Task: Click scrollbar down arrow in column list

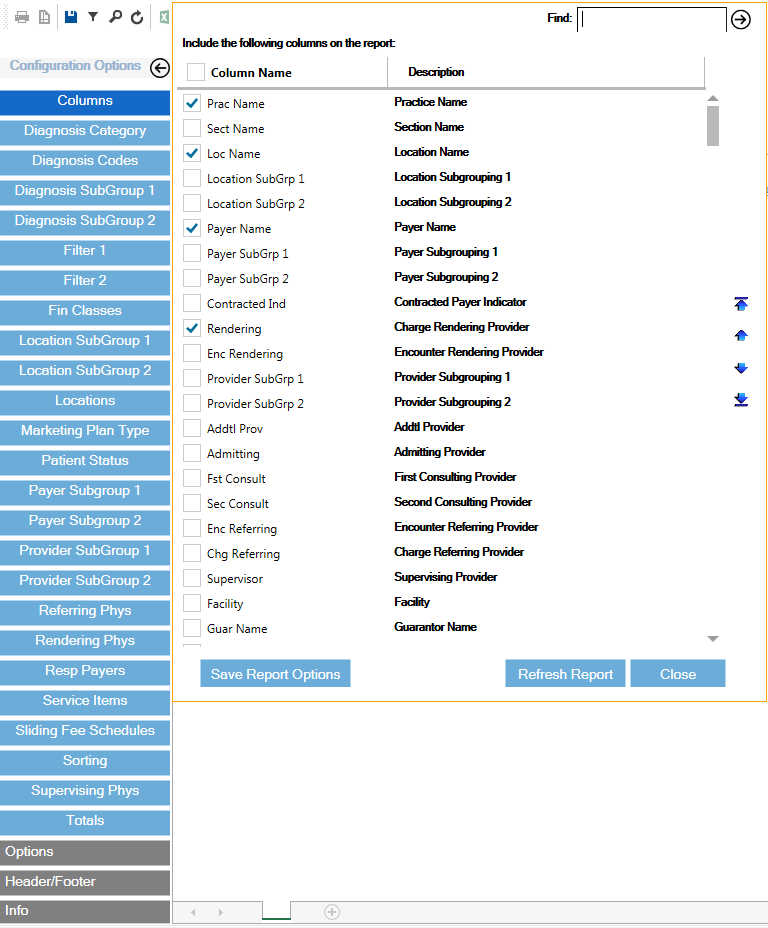Action: (713, 639)
